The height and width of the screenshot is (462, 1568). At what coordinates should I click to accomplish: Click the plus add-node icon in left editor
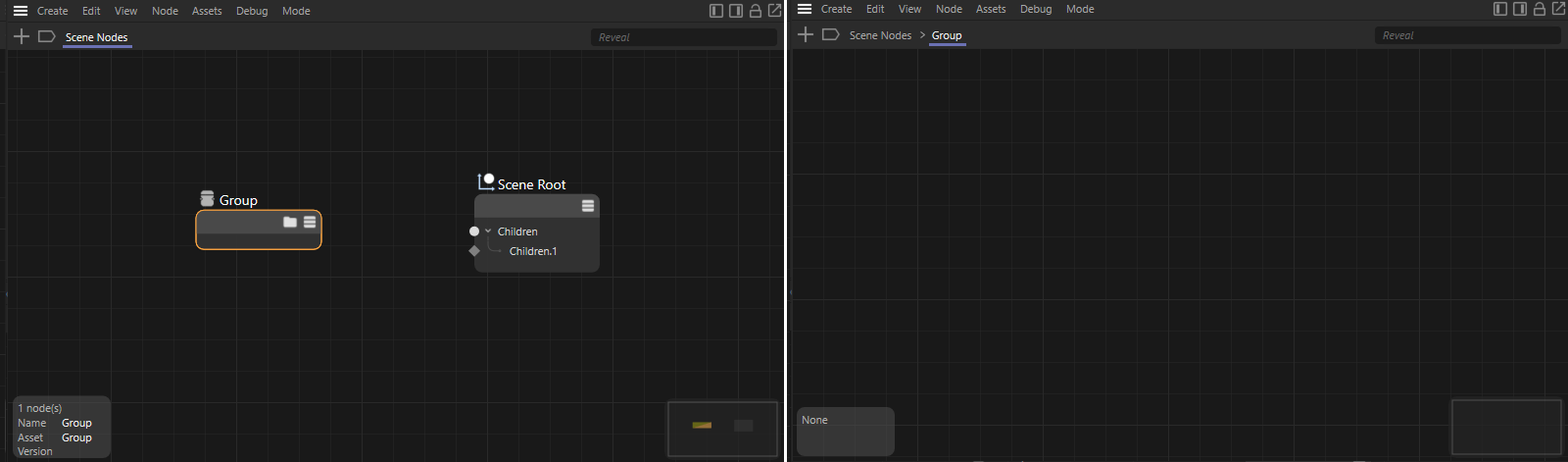pos(22,36)
